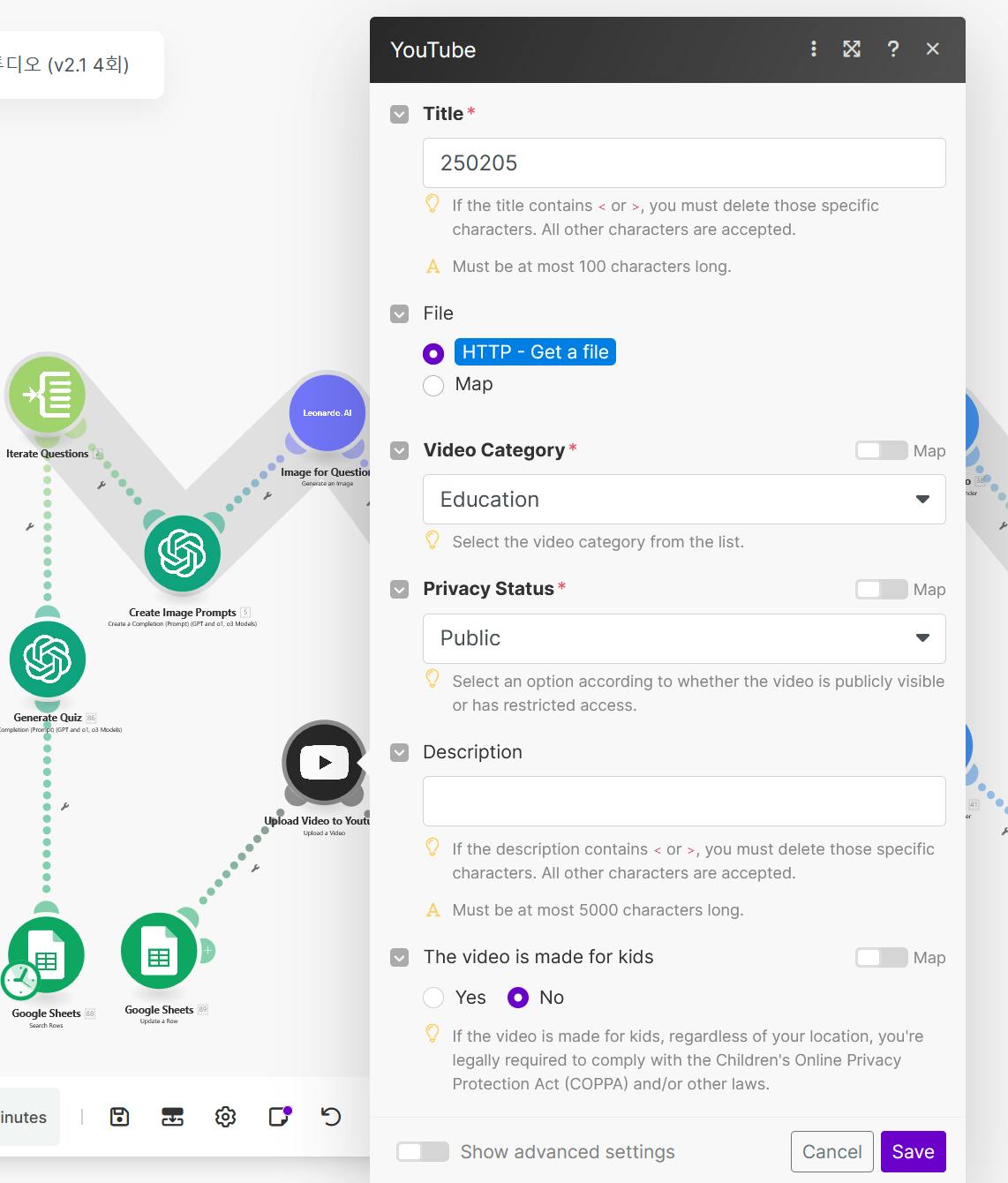This screenshot has width=1008, height=1183.
Task: Click the Iterate Questions label
Action: [x=47, y=454]
